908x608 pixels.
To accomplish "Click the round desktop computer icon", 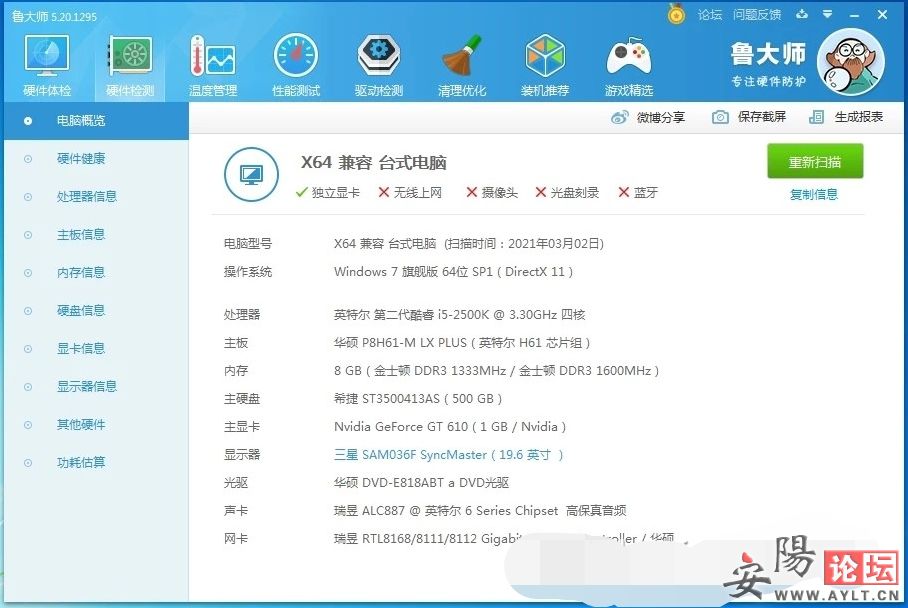I will [x=251, y=174].
